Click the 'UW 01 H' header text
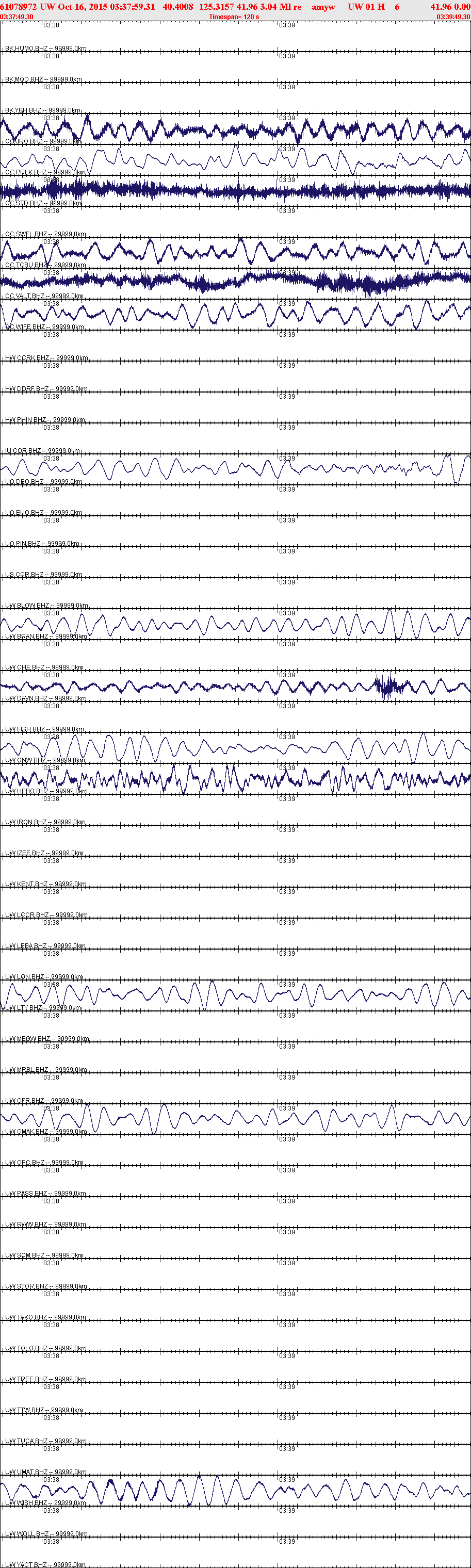The width and height of the screenshot is (471, 1568). click(366, 7)
